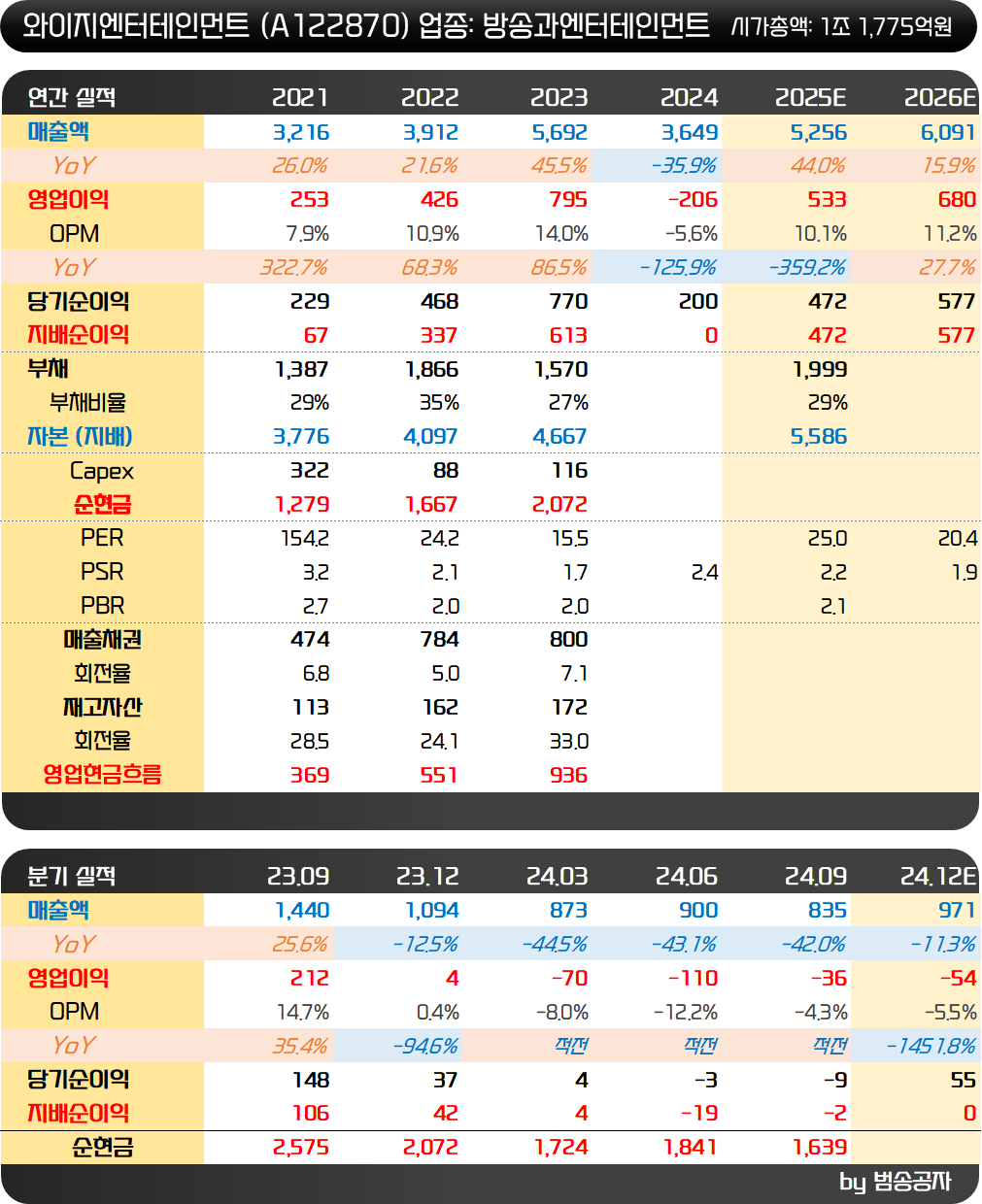Click the revenue YoY value 45.5%
The image size is (982, 1204).
coord(559,166)
